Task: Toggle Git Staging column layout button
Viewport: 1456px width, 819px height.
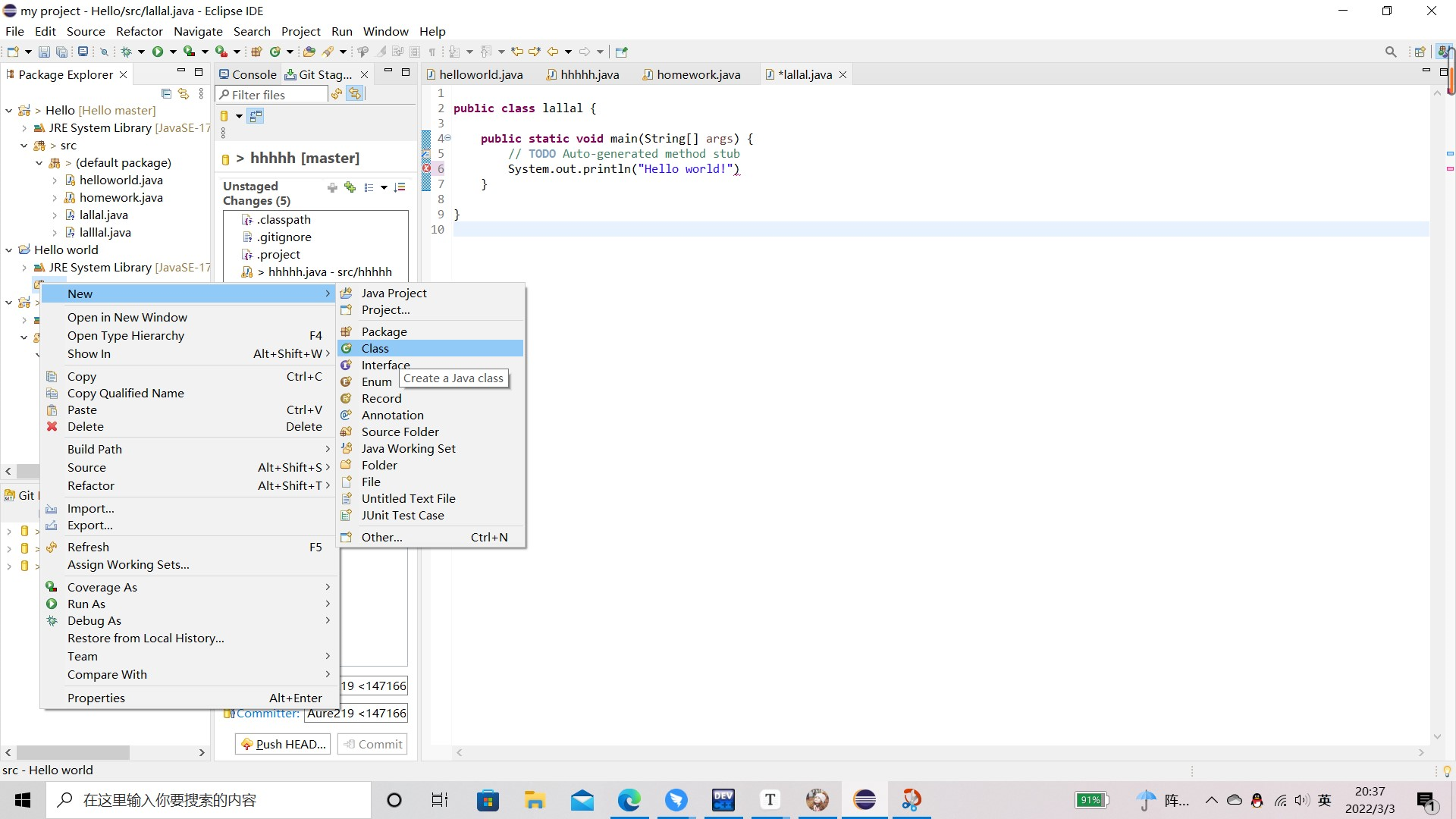Action: point(256,116)
